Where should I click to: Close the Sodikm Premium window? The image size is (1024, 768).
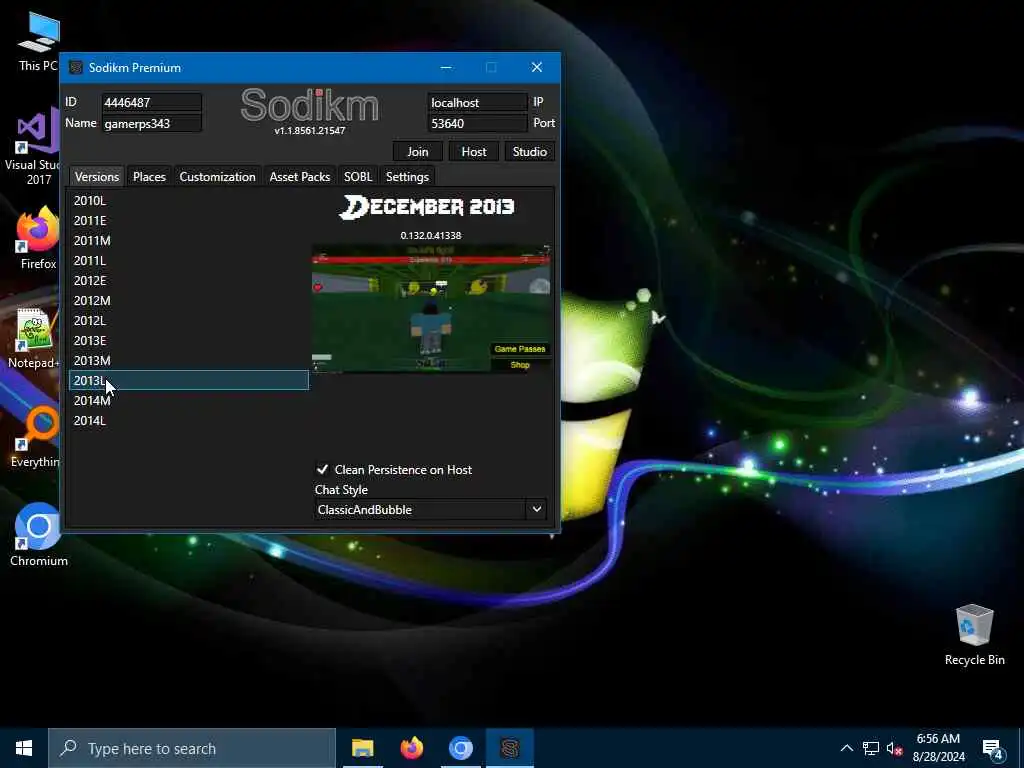click(537, 67)
